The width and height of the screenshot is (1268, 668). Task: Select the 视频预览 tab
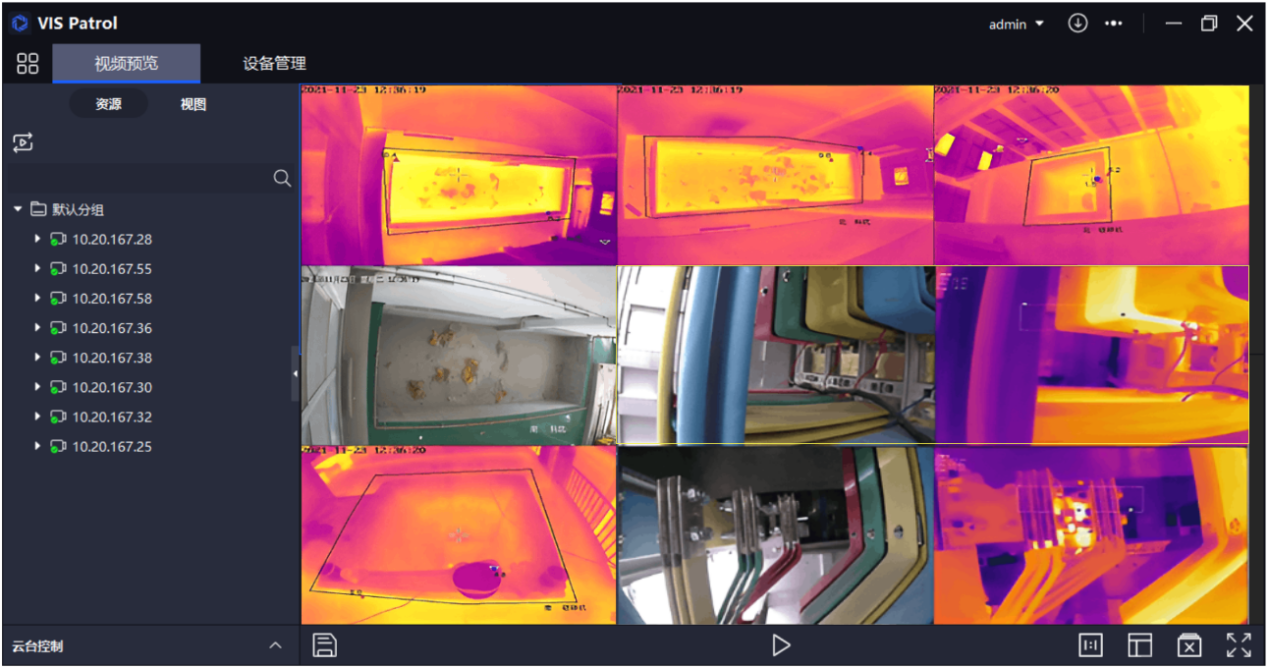coord(126,64)
